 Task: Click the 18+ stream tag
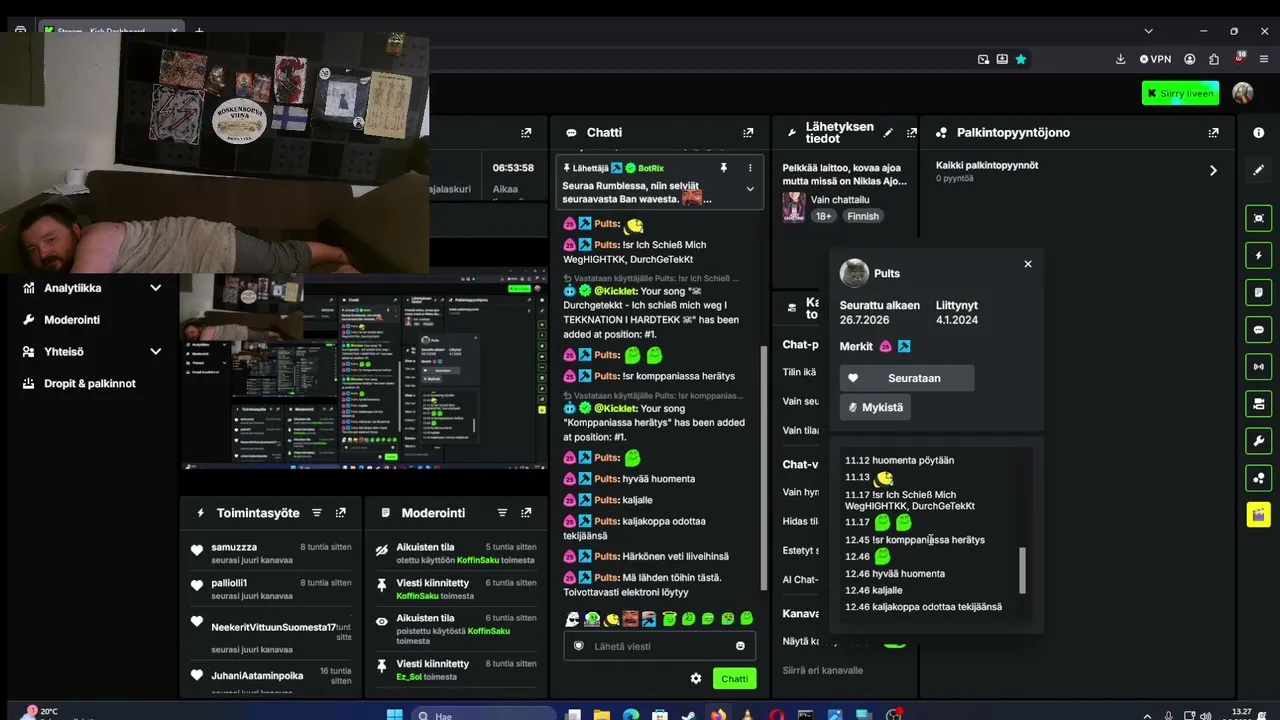(823, 216)
